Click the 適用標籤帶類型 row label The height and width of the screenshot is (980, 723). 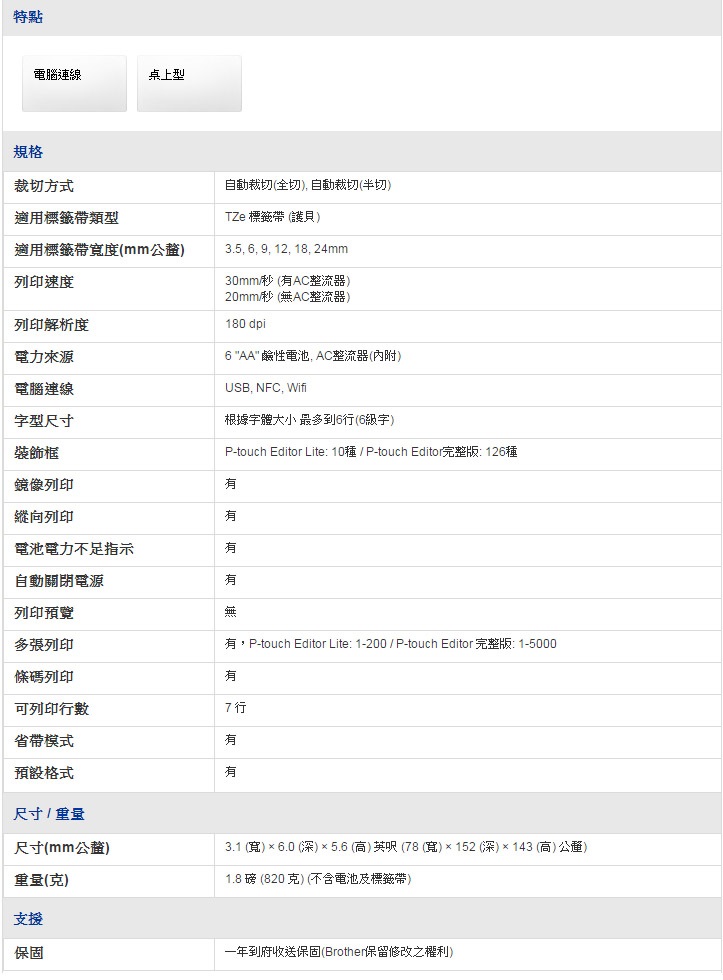[66, 218]
